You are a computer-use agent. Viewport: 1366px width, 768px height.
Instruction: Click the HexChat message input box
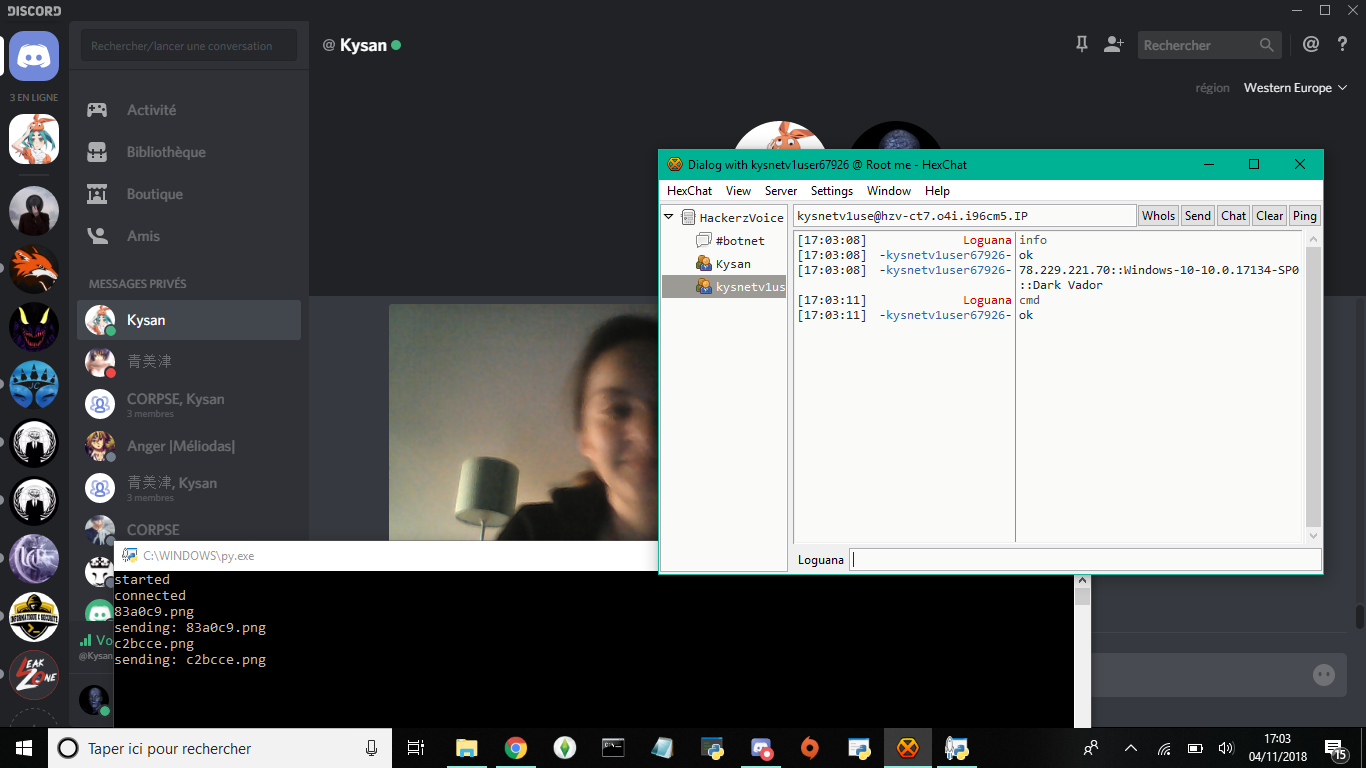pyautogui.click(x=1085, y=560)
